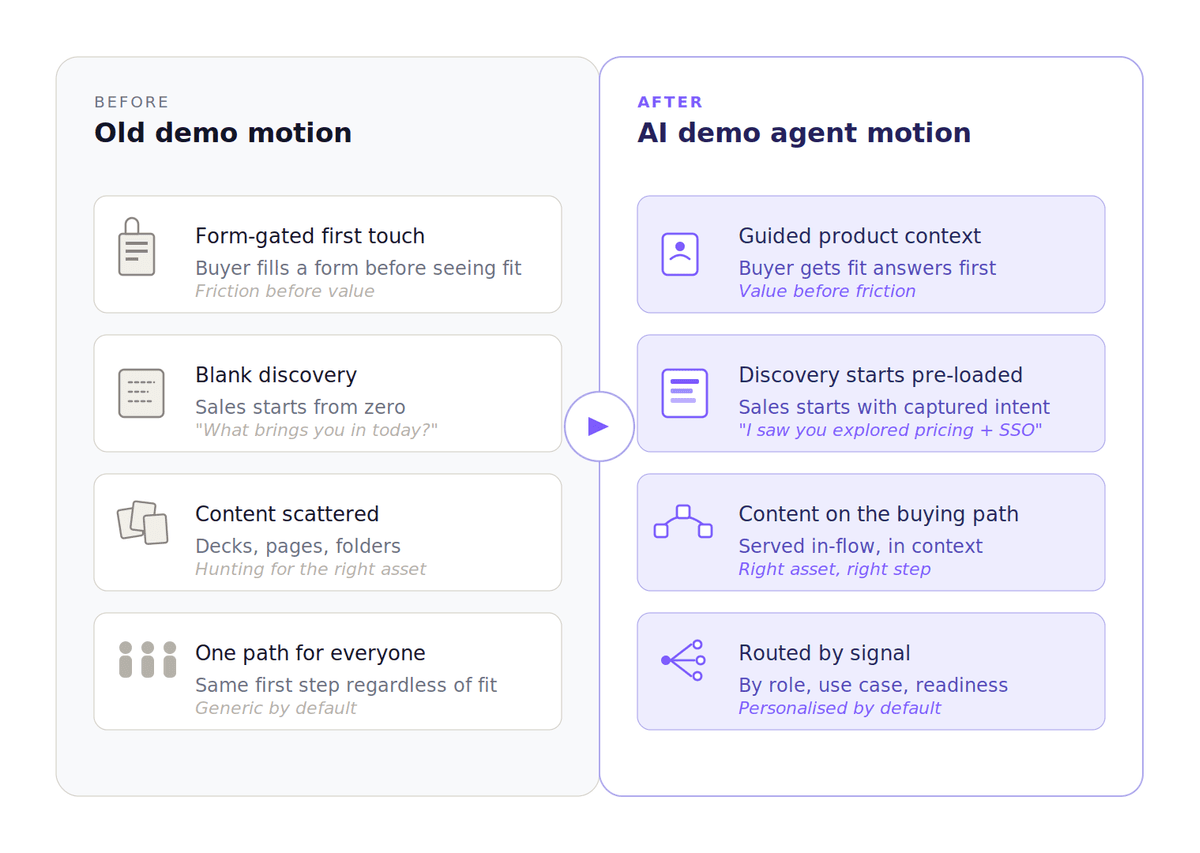Click the clipboard form icon for Form-gated first touch
Viewport: 1200px width, 853px height.
(x=137, y=246)
